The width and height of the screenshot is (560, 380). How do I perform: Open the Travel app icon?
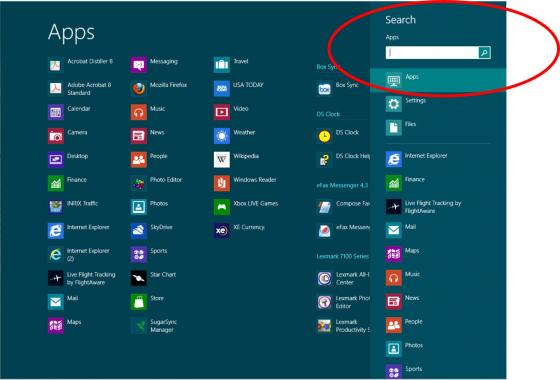pyautogui.click(x=222, y=65)
